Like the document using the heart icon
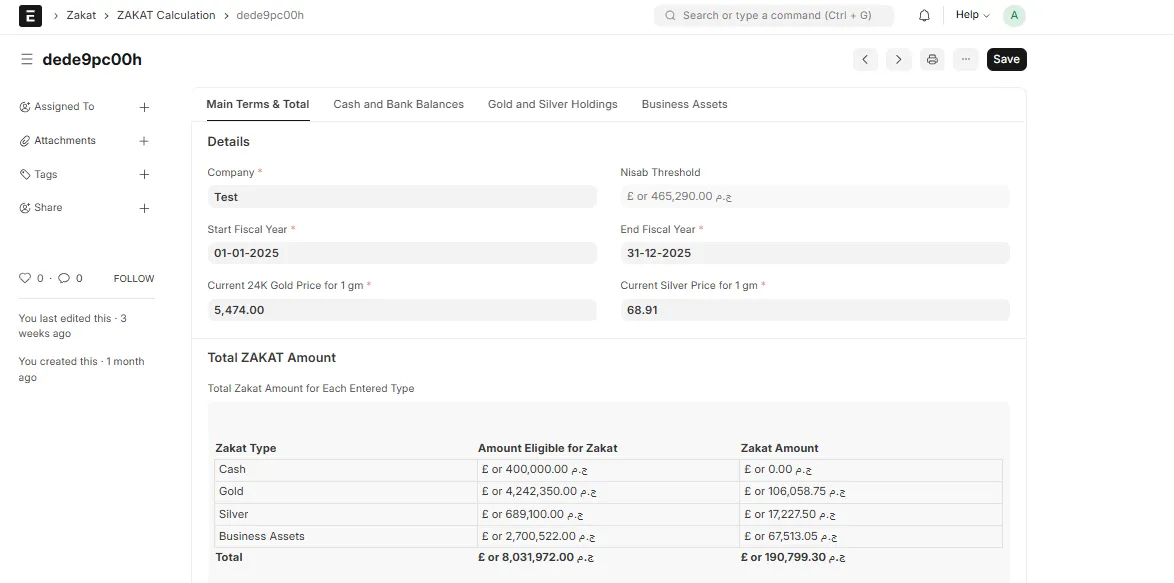 pyautogui.click(x=24, y=278)
